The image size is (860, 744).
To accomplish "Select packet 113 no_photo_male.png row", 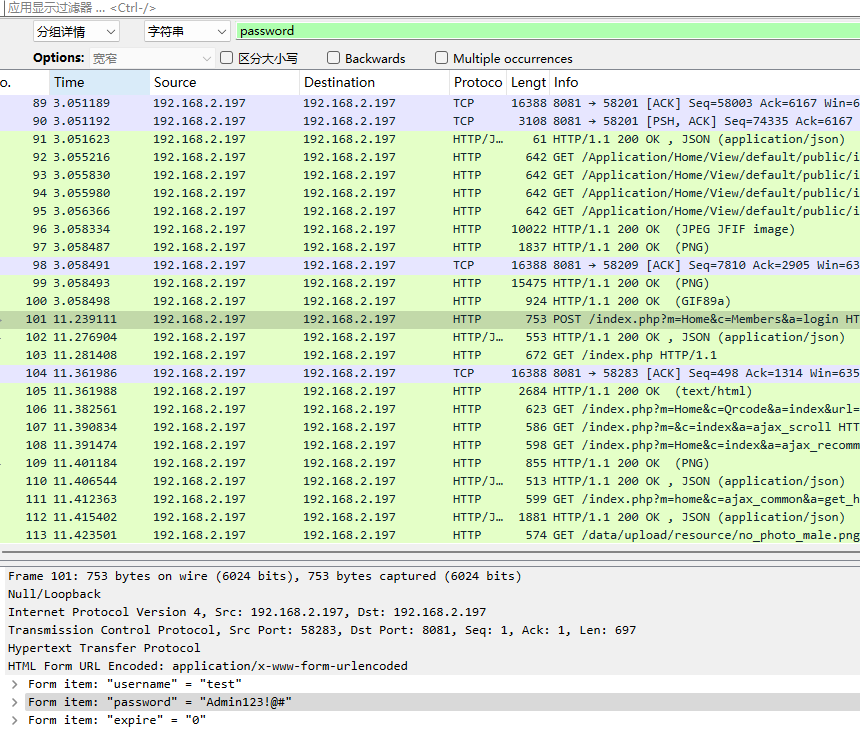I will click(x=430, y=535).
